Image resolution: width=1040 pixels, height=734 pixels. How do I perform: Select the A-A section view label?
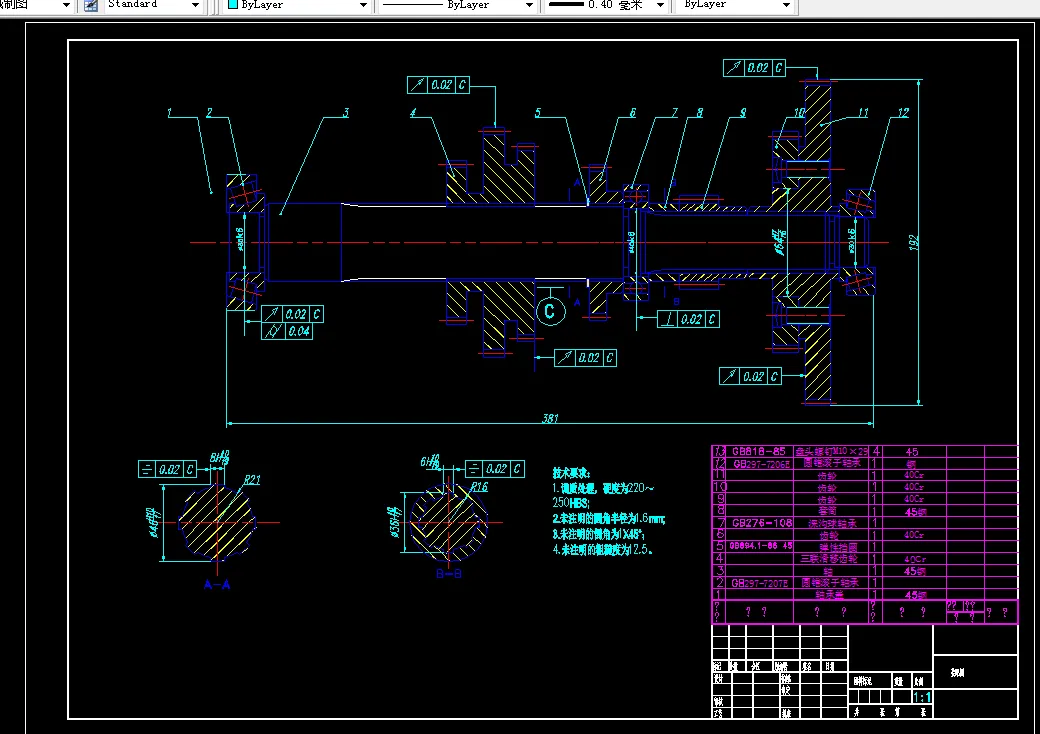[217, 585]
